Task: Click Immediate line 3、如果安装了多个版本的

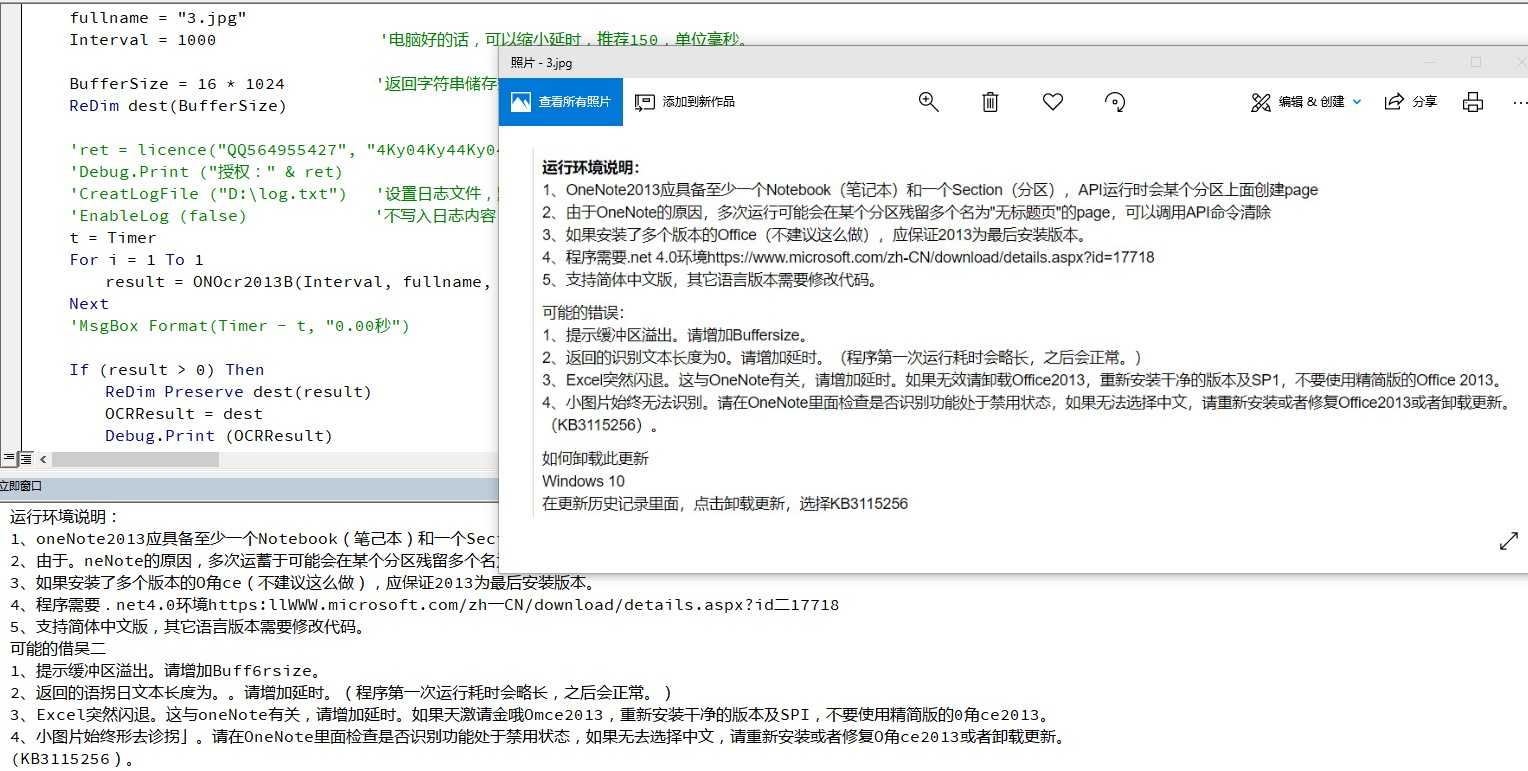Action: pos(303,583)
